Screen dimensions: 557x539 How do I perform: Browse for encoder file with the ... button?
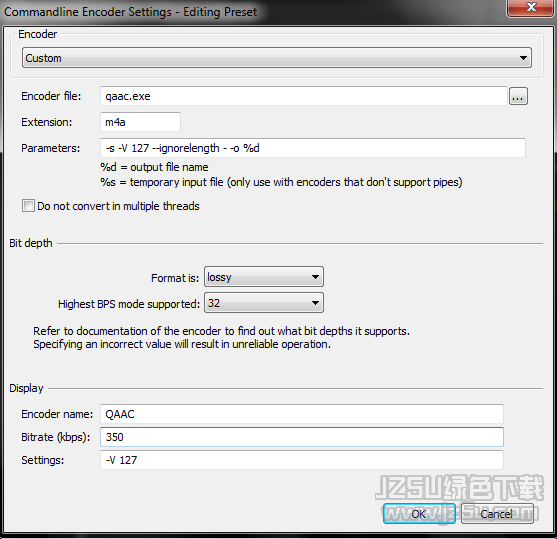[x=518, y=96]
